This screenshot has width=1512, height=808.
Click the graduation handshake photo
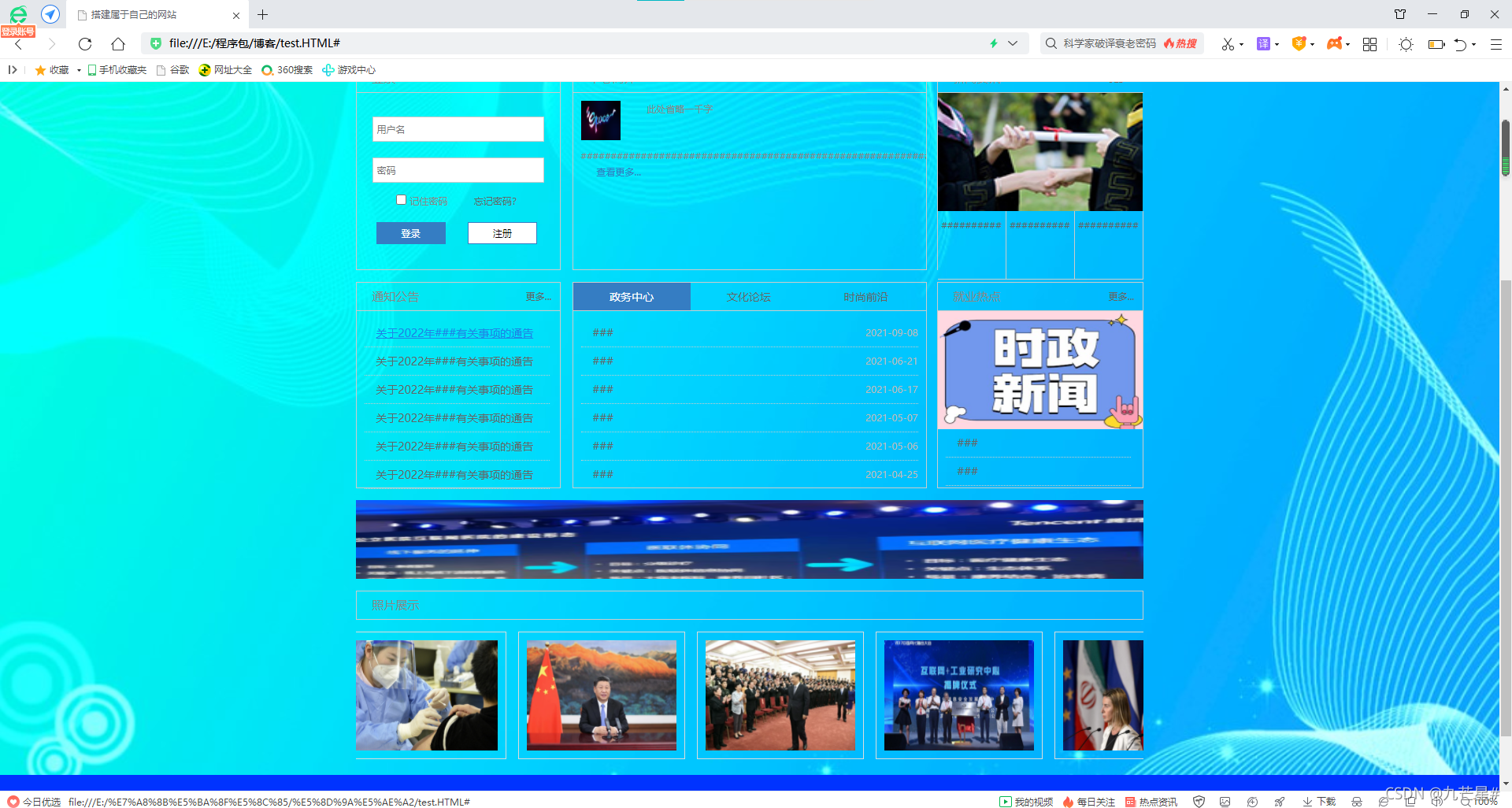[1040, 152]
